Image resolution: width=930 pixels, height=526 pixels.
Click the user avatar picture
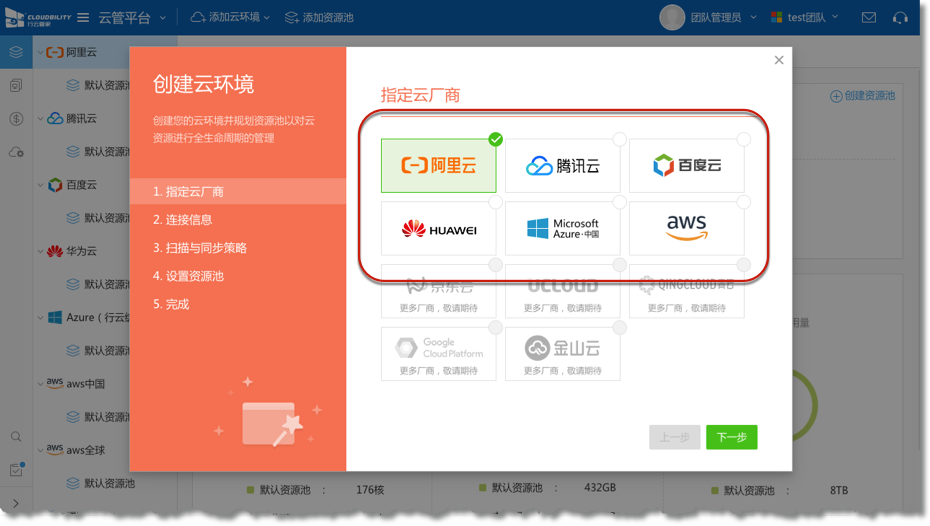[672, 18]
